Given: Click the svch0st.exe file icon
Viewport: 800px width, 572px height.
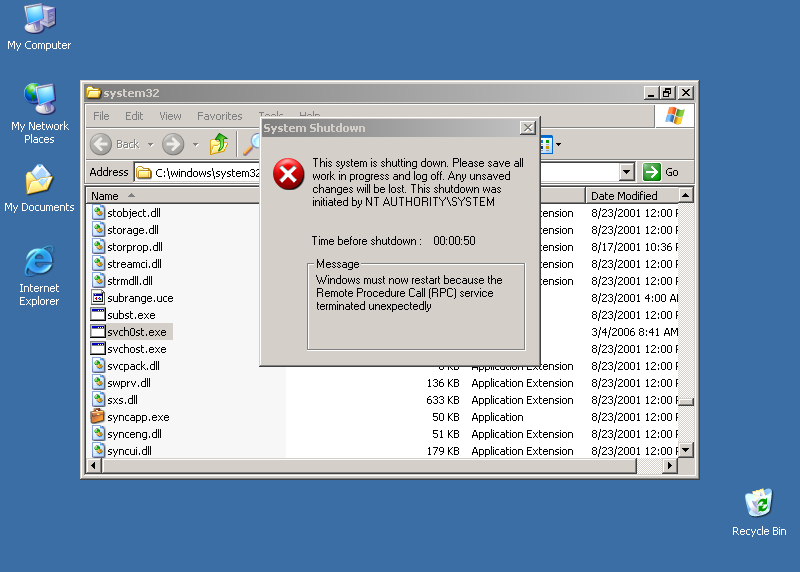Looking at the screenshot, I should (98, 331).
